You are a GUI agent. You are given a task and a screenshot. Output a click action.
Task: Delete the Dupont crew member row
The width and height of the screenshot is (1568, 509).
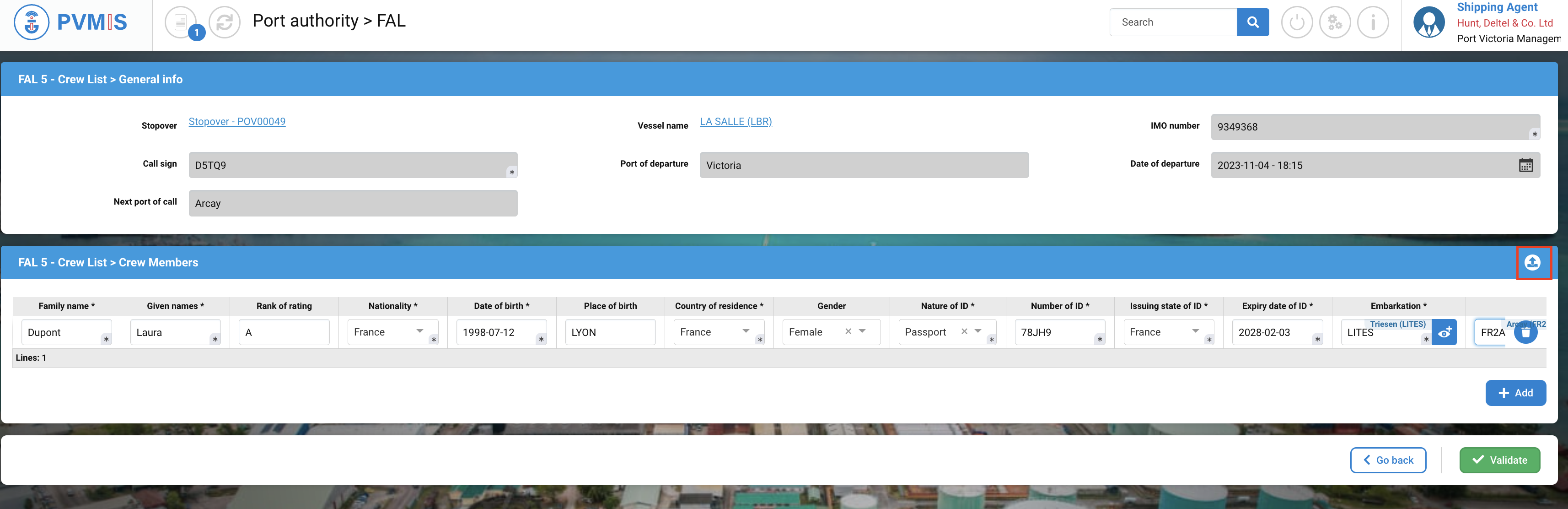[x=1525, y=332]
